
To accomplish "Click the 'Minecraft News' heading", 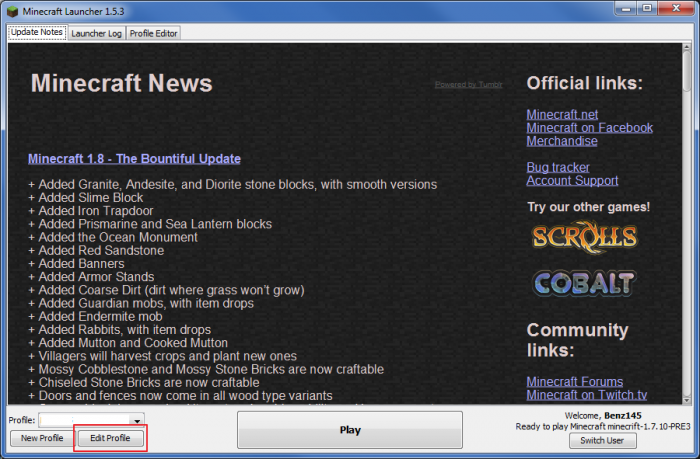I will tap(121, 83).
